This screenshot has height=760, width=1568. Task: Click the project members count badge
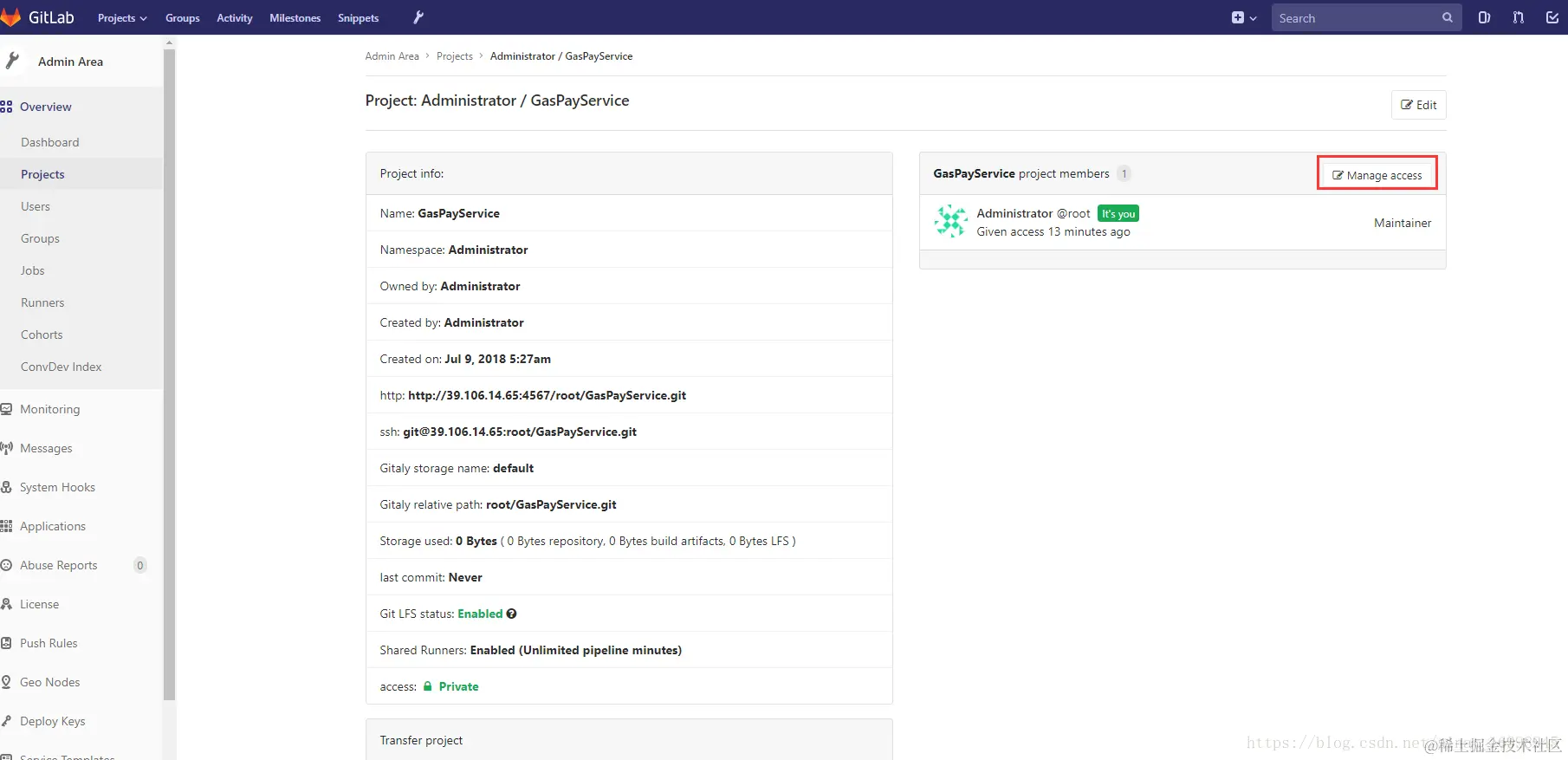[1124, 173]
